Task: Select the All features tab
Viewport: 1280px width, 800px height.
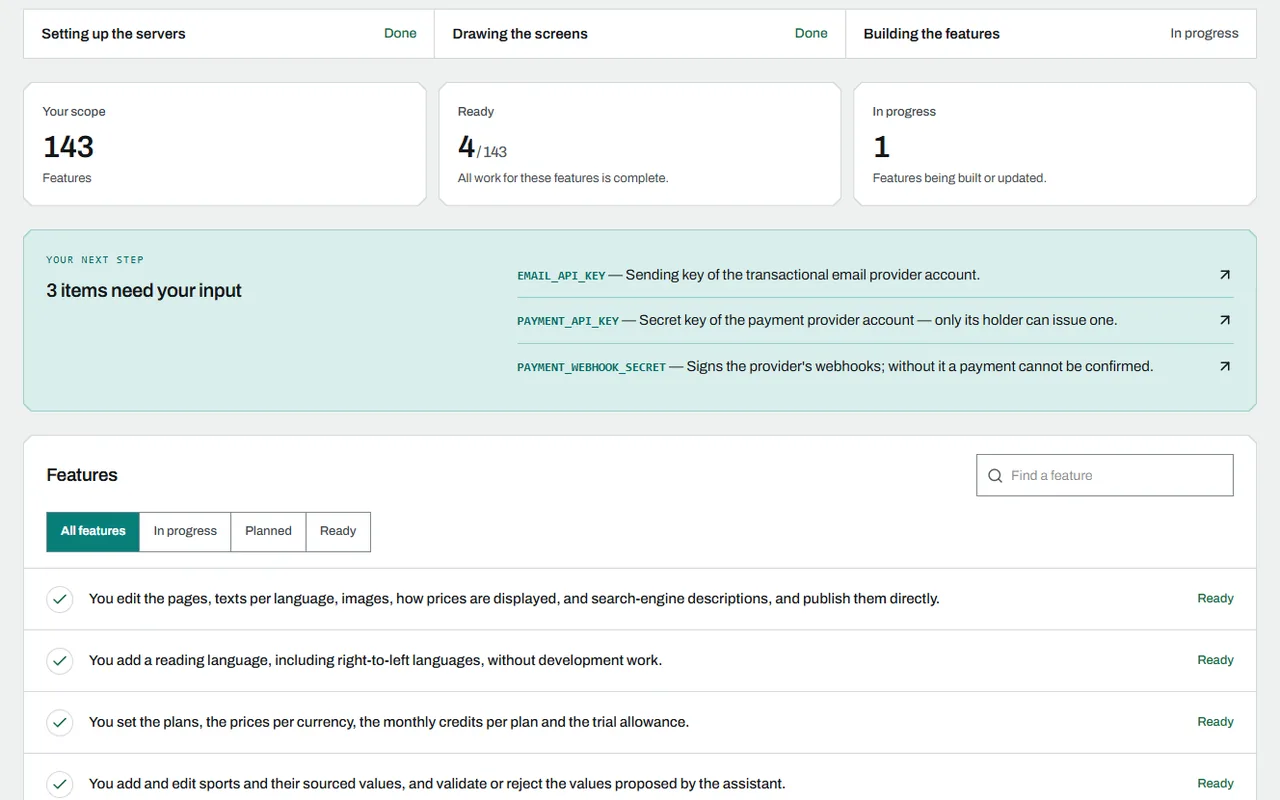Action: point(93,531)
